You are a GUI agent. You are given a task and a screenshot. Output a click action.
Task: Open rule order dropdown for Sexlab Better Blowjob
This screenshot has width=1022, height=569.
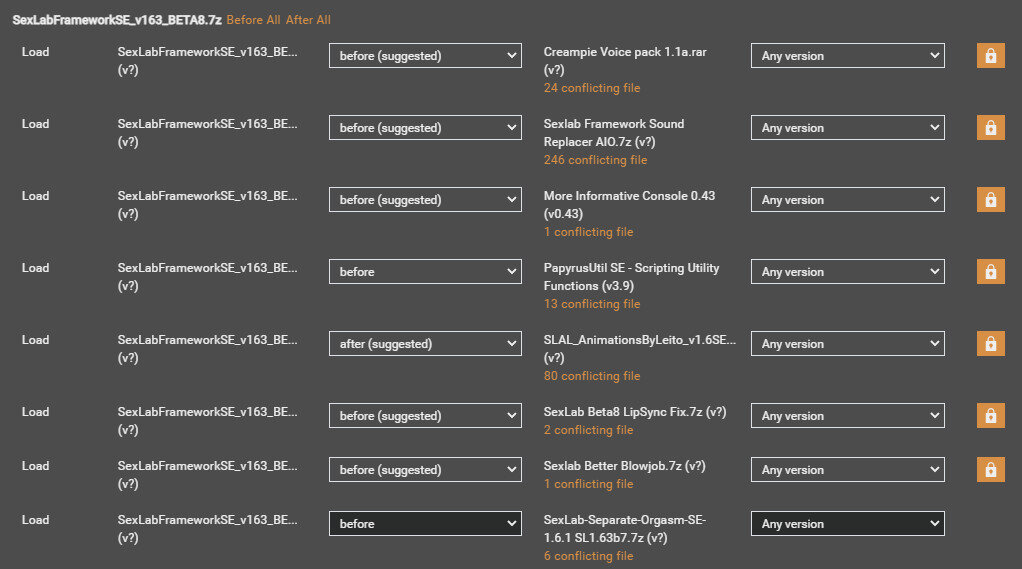(425, 470)
